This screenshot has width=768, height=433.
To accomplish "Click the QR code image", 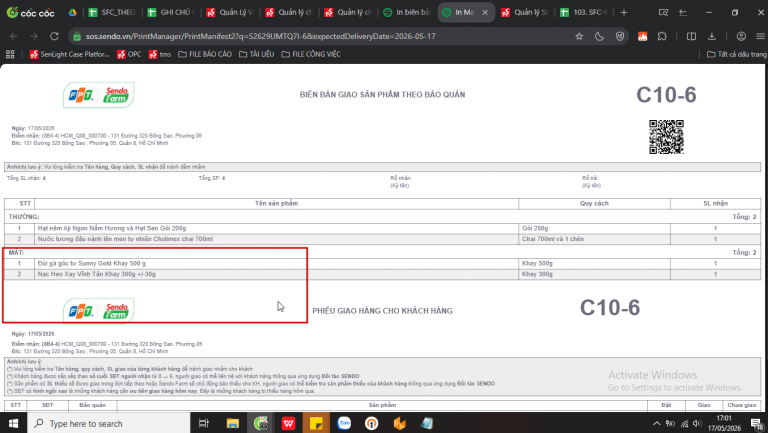I will [x=666, y=137].
